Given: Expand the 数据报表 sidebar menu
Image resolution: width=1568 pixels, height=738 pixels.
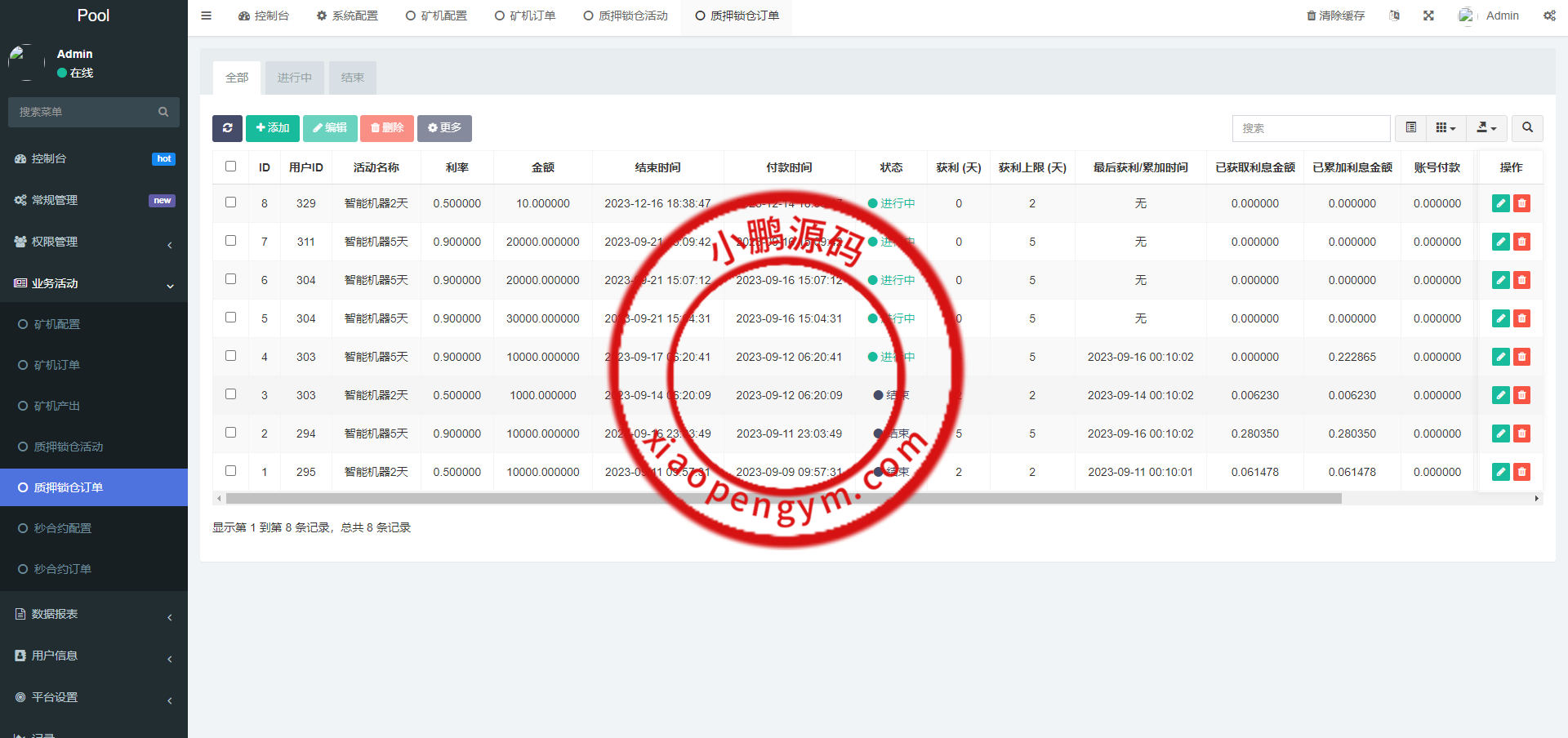Looking at the screenshot, I should [x=94, y=614].
